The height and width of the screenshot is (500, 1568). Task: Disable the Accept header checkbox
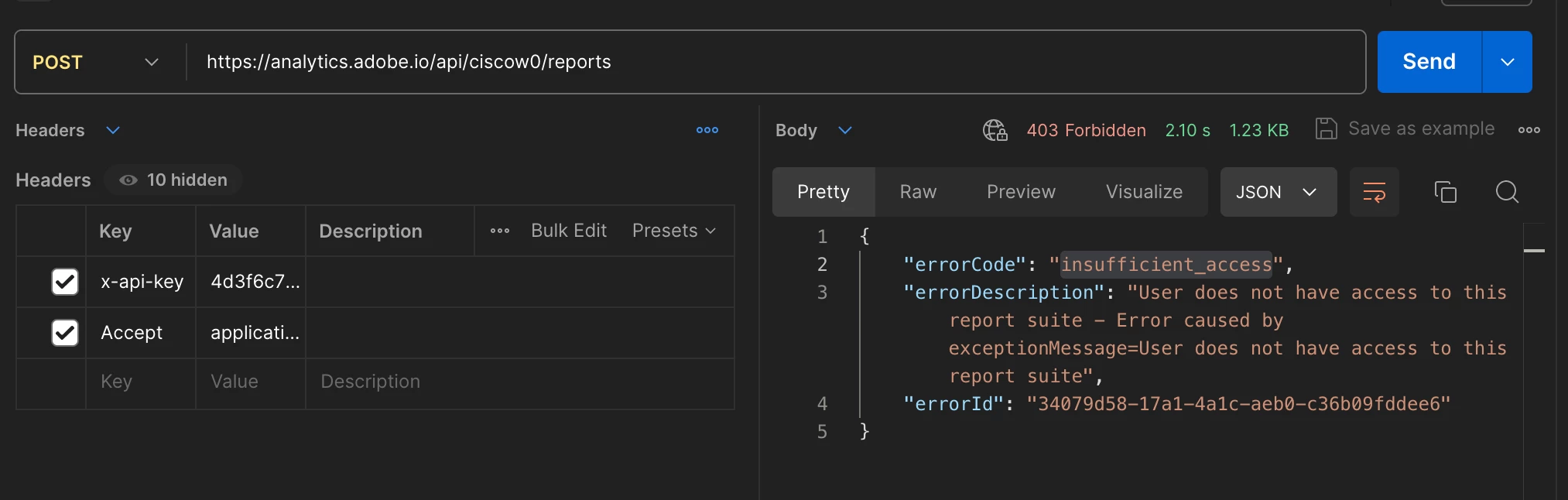[65, 333]
